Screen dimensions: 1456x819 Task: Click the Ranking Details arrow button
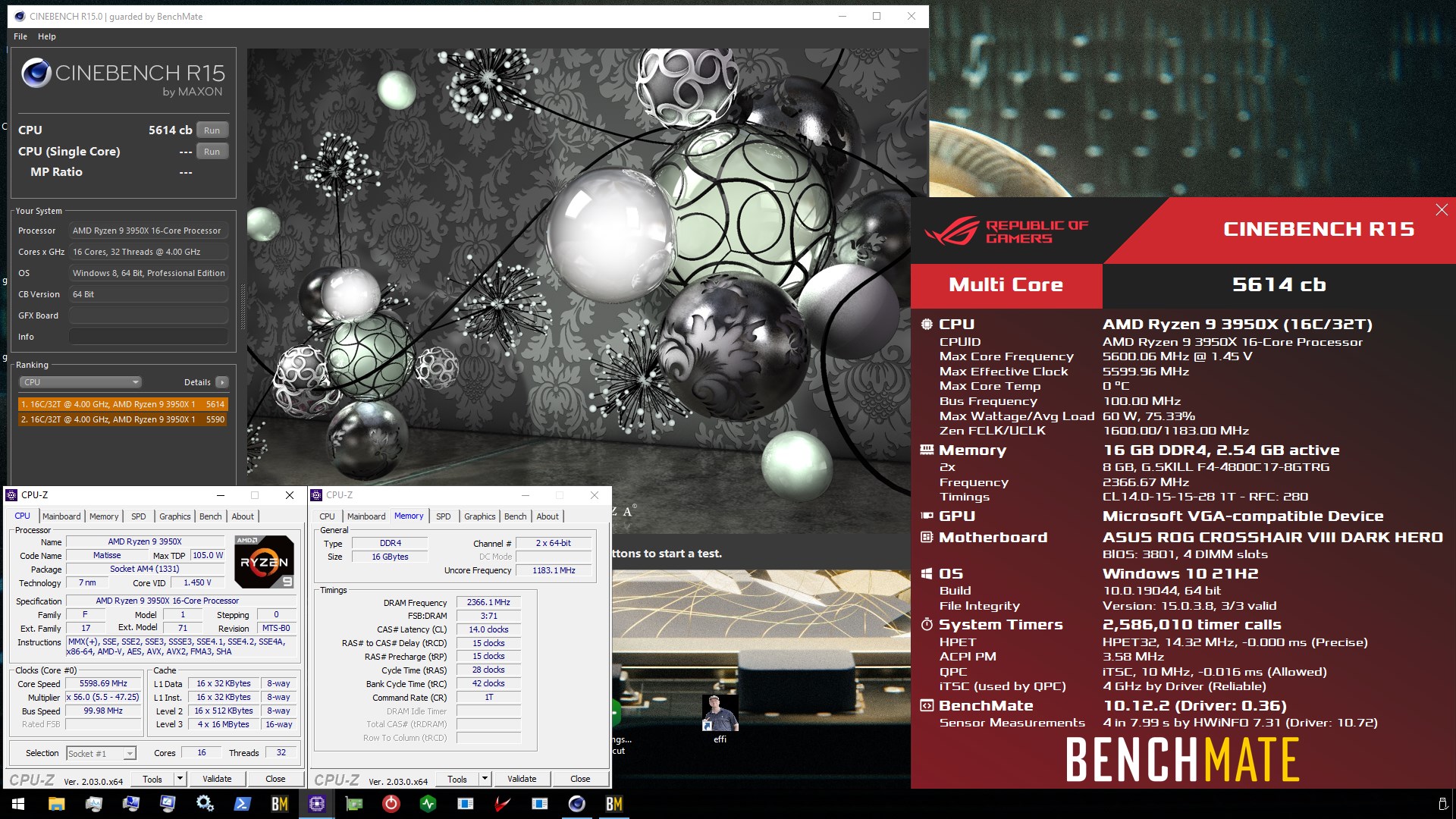pyautogui.click(x=222, y=382)
